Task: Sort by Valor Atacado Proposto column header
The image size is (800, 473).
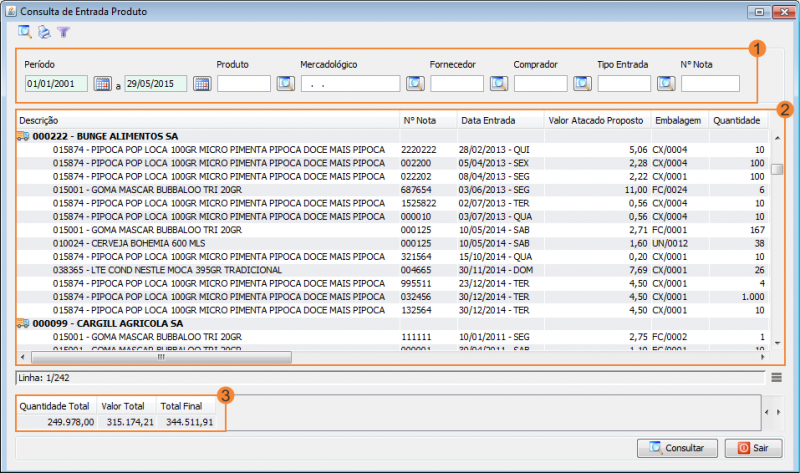Action: tap(598, 121)
